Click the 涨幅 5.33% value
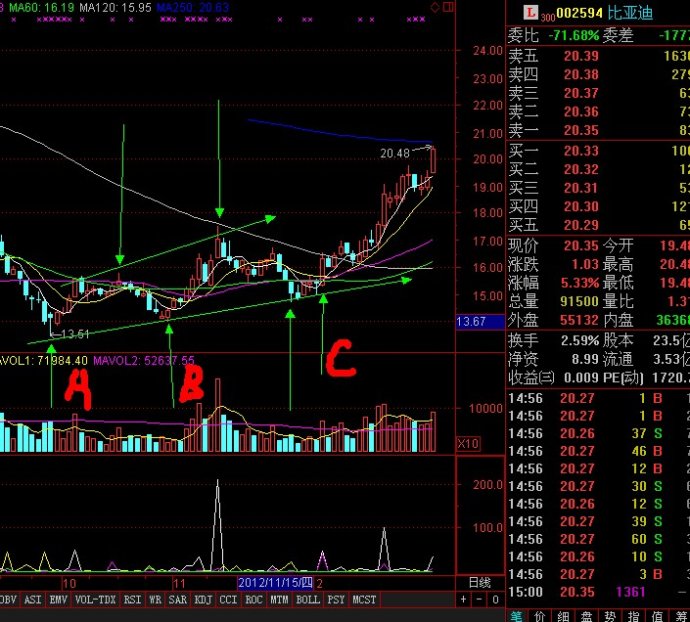Screen dimensions: 690x622 coord(580,283)
